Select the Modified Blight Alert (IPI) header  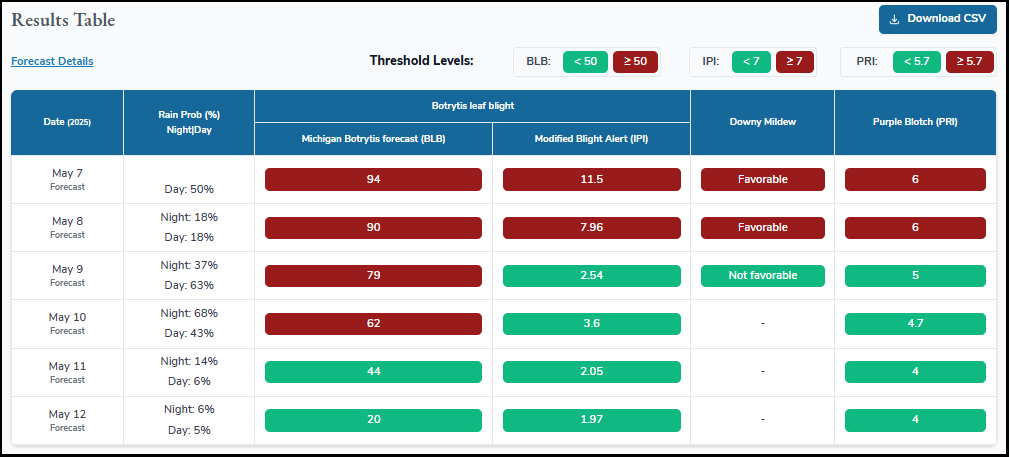pos(591,139)
